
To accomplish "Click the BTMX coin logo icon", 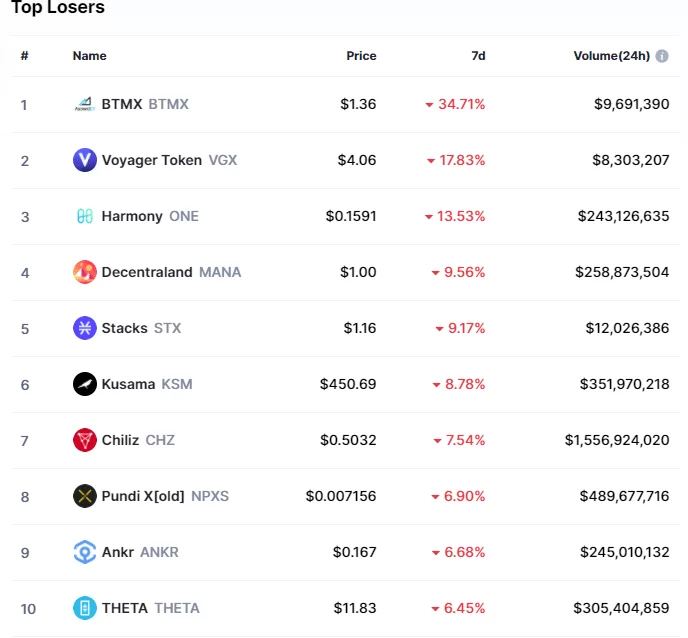I will pos(85,104).
